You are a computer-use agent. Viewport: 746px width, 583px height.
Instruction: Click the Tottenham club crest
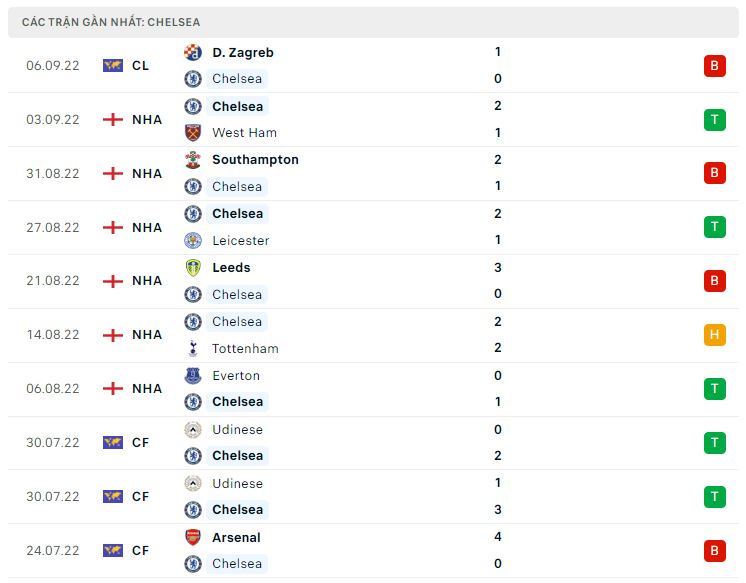193,348
